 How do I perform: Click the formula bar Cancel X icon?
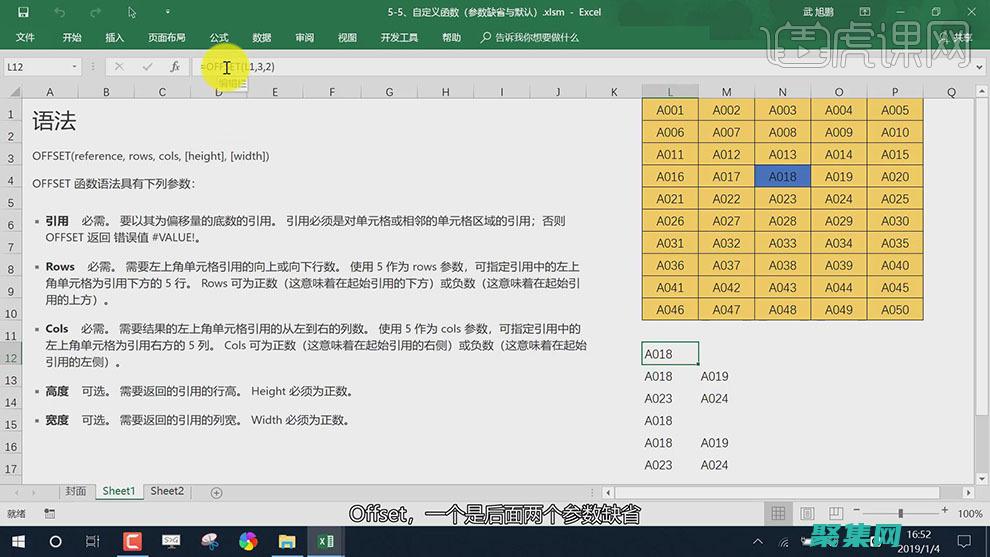pos(119,66)
